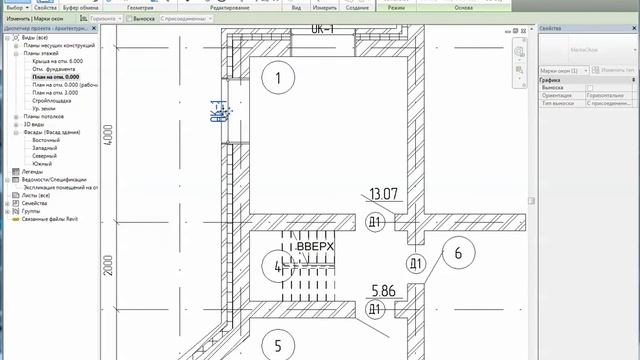Close the Диспетчер проекта panel
This screenshot has height=360, width=640.
(94, 29)
